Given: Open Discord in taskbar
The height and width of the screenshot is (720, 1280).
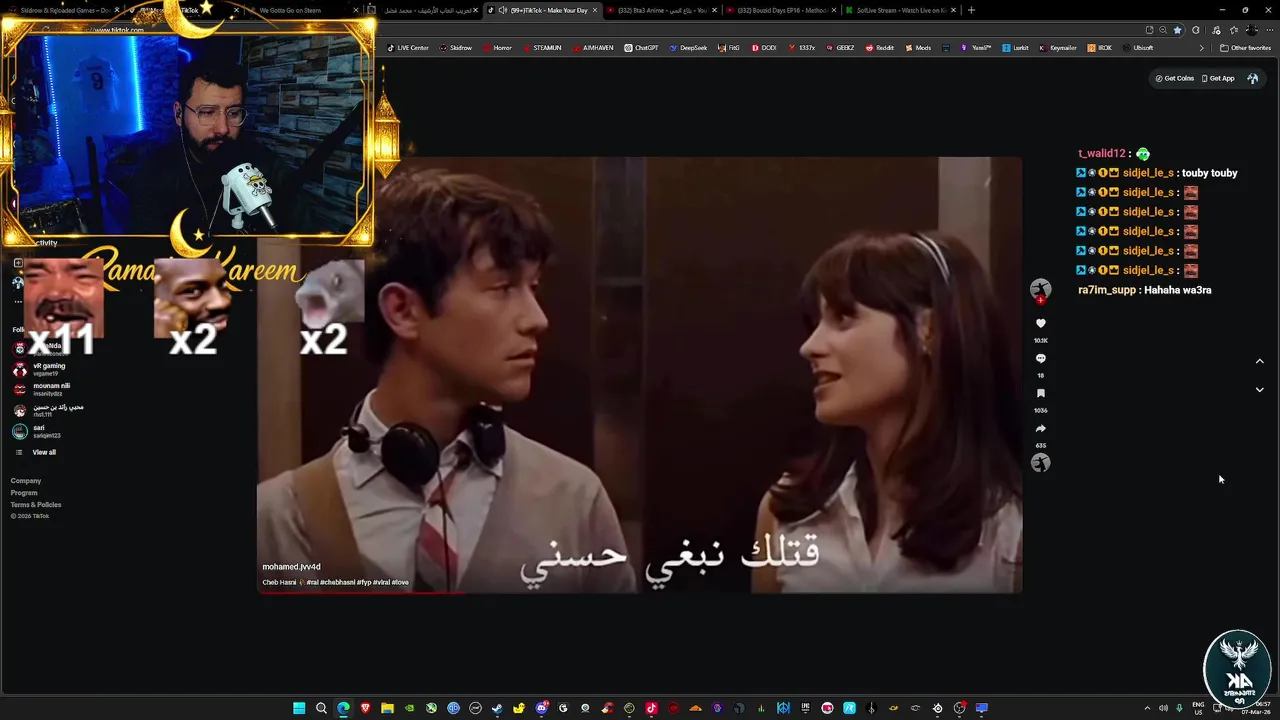Looking at the screenshot, I should [541, 708].
